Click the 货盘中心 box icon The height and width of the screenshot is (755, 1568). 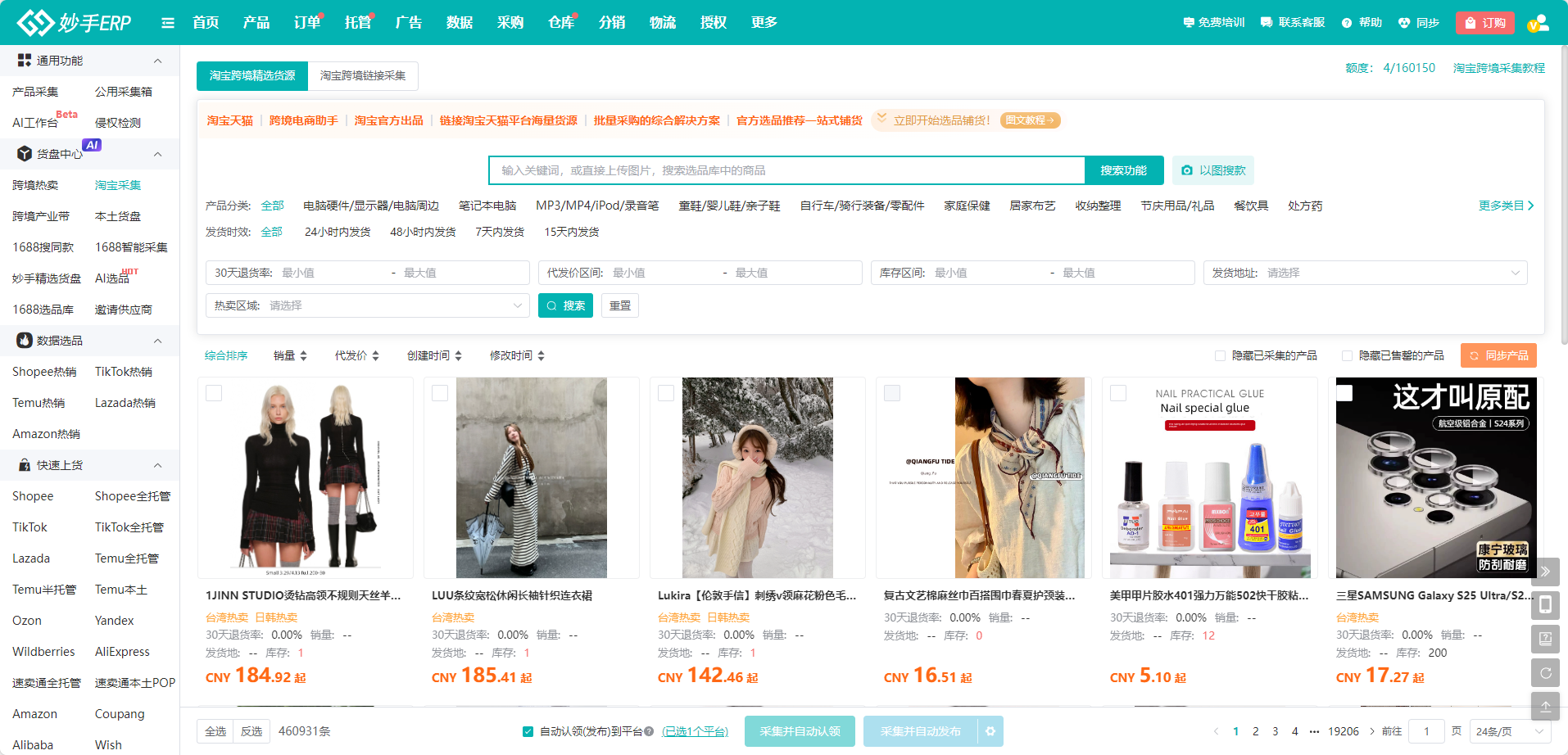pos(25,154)
